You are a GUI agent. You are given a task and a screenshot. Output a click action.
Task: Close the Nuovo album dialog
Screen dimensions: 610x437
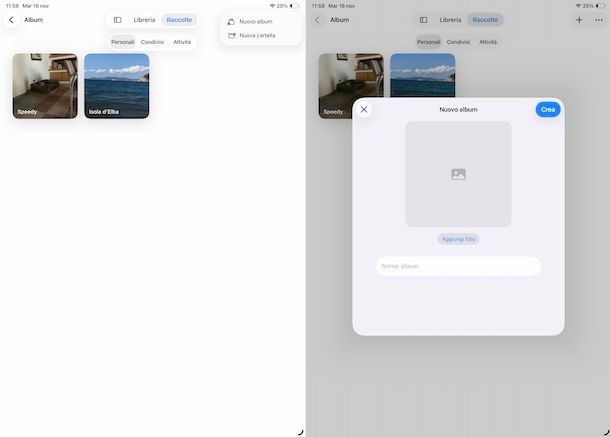pyautogui.click(x=364, y=110)
